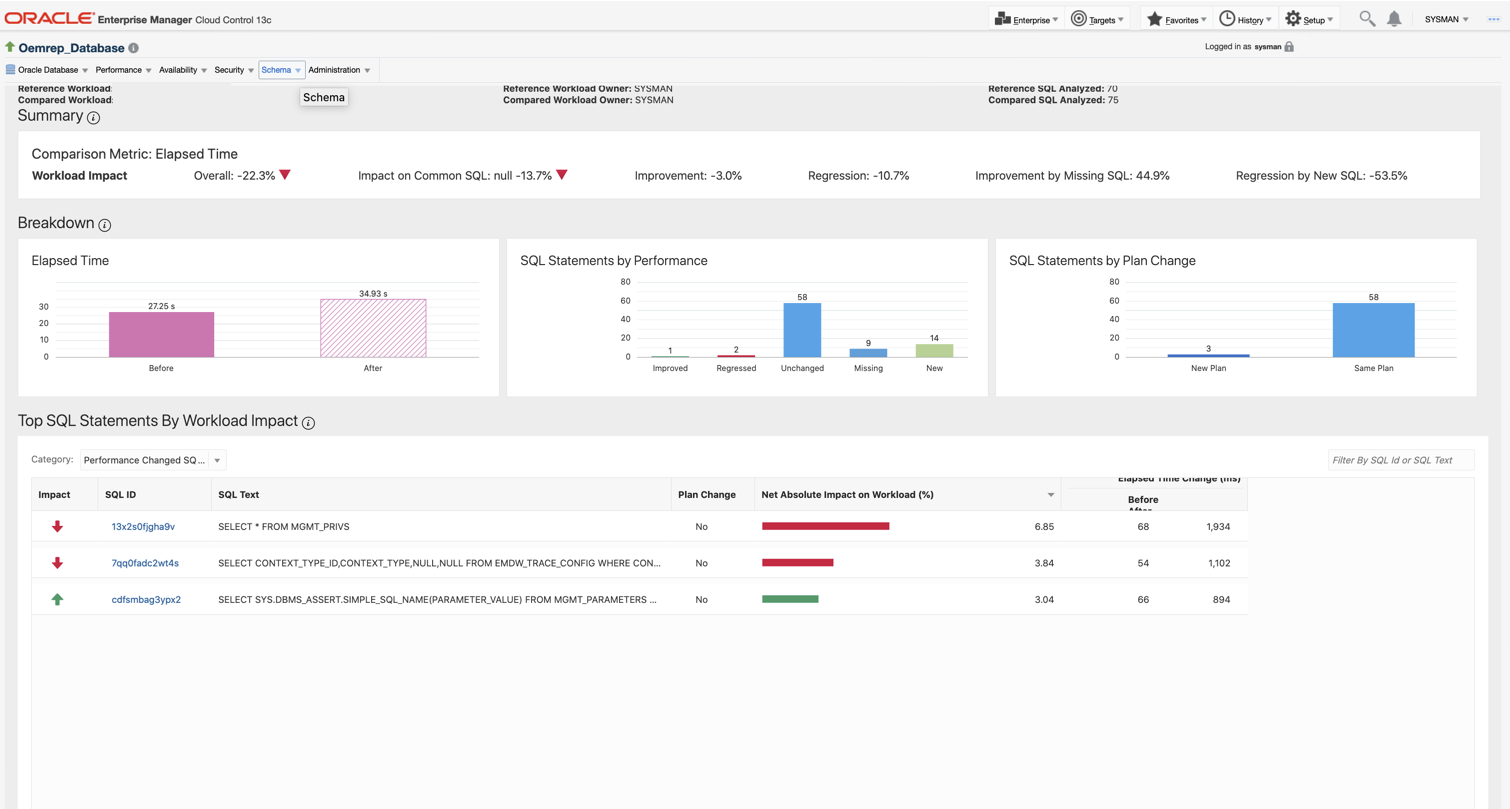Open the overflow dots menu at top right
This screenshot has height=809, width=1510.
(x=1494, y=19)
